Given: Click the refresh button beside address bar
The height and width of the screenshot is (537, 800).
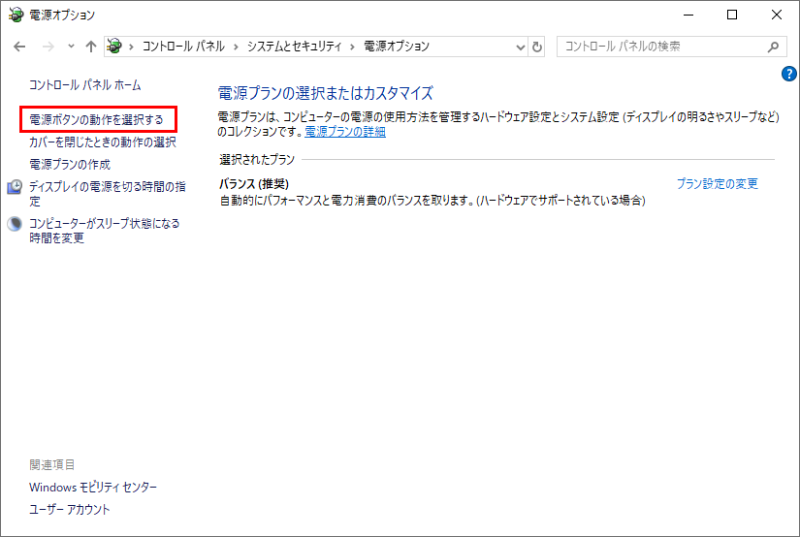Looking at the screenshot, I should 538,47.
